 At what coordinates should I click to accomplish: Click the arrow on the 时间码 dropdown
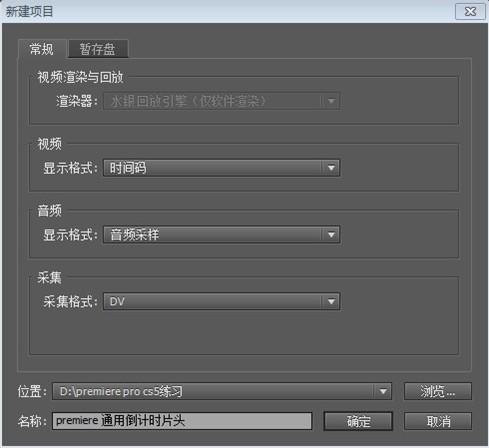[331, 168]
